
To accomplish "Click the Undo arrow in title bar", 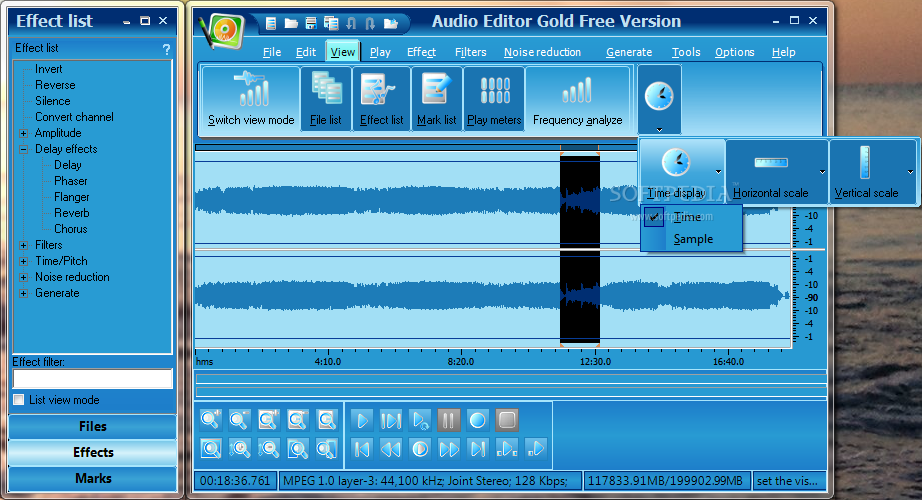I will [351, 24].
